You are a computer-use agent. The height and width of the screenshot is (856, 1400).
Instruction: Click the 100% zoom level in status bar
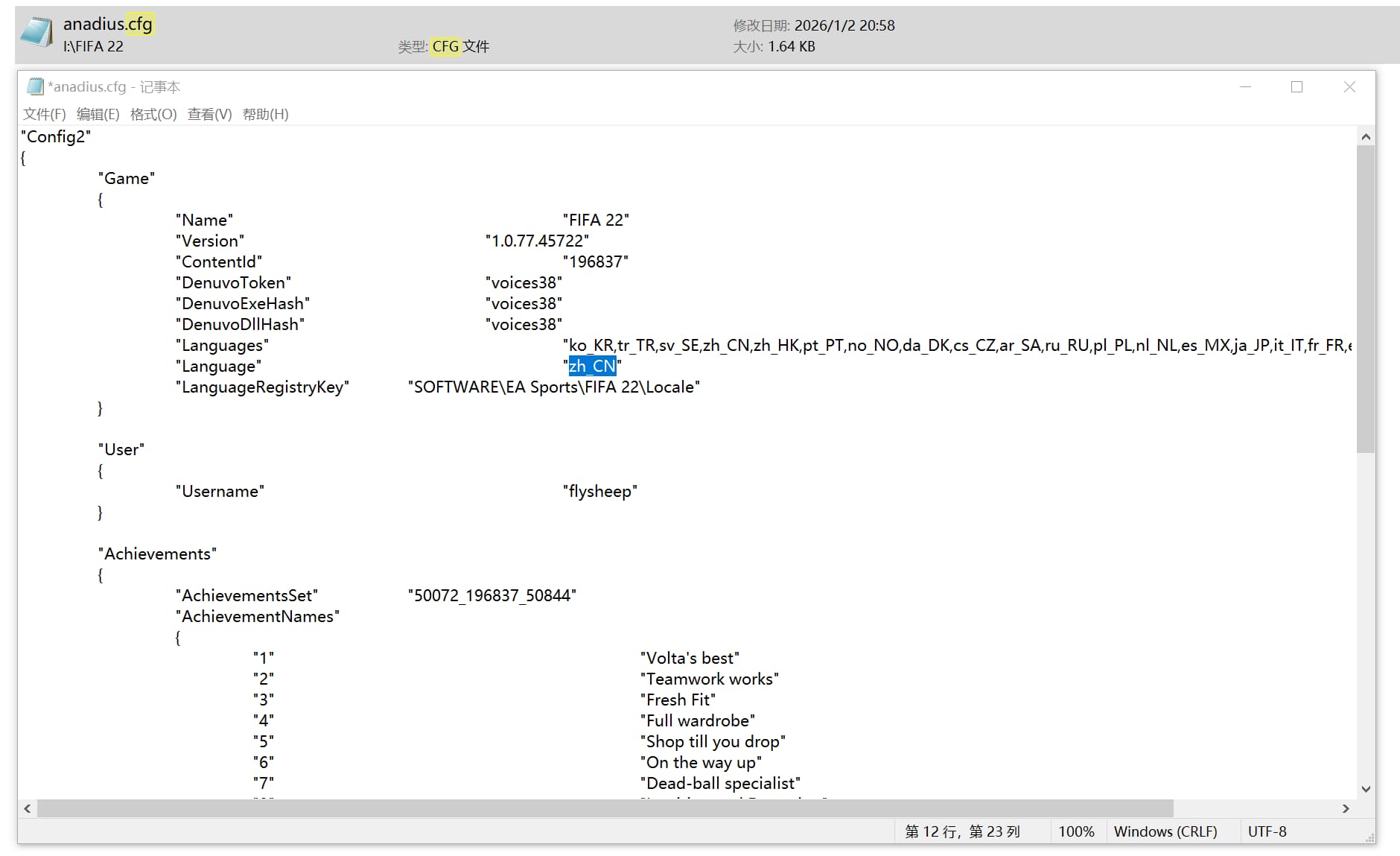[1076, 831]
